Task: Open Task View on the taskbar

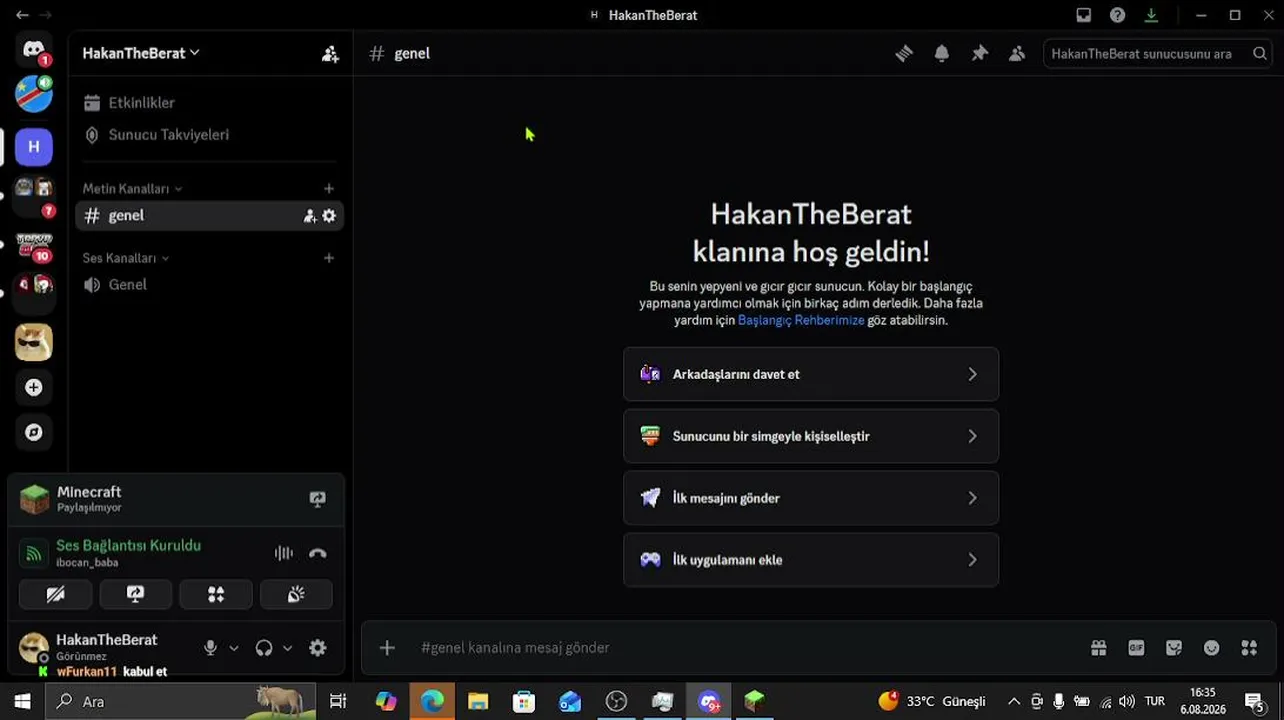Action: tap(338, 702)
